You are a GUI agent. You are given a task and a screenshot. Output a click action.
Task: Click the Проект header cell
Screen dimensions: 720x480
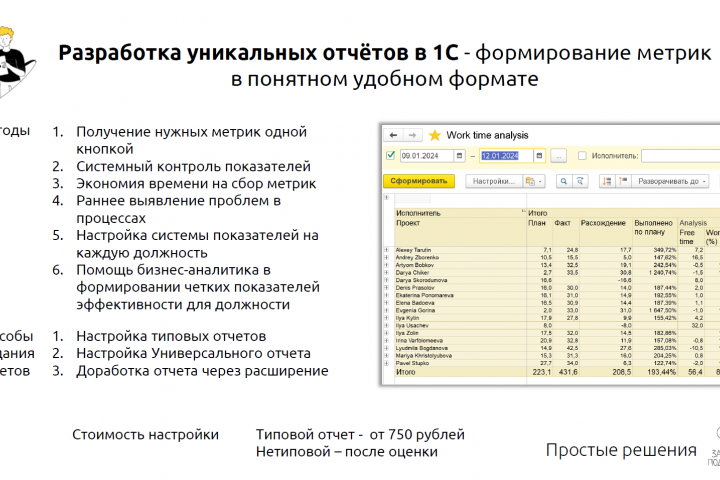point(460,232)
